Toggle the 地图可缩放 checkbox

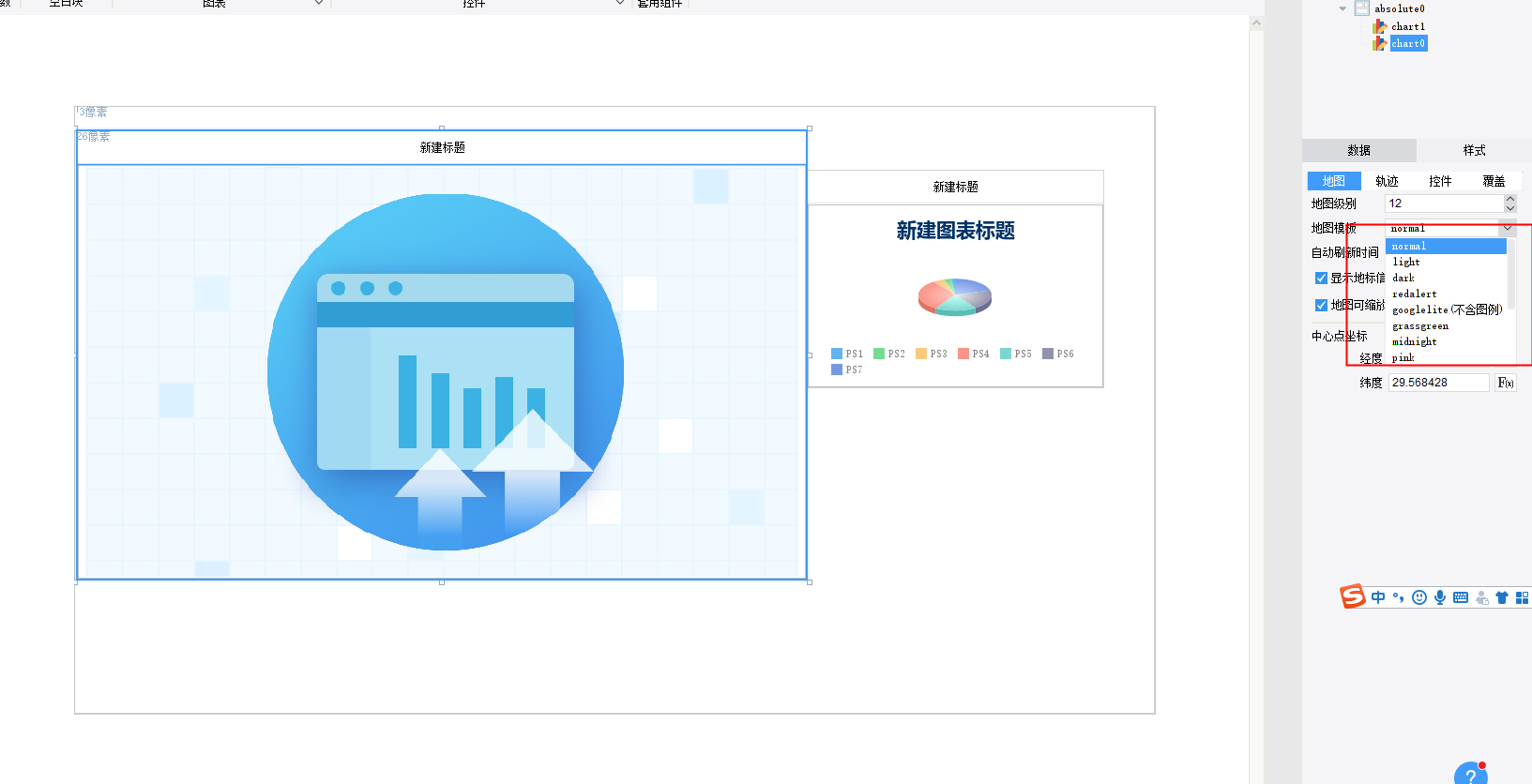point(1321,305)
